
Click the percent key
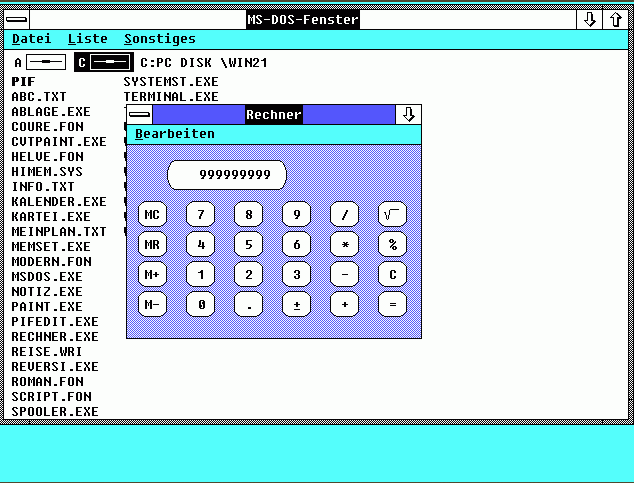click(393, 244)
